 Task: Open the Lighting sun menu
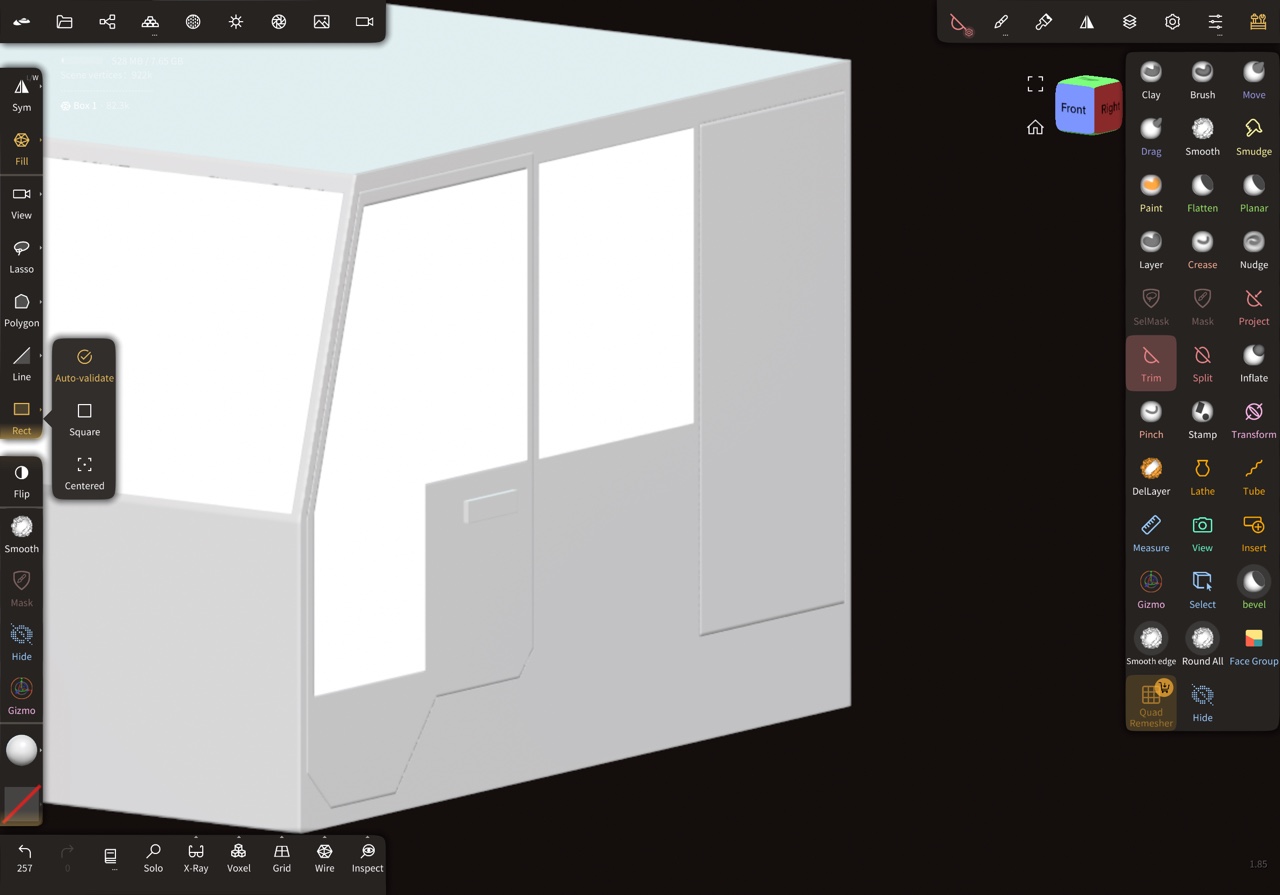[x=236, y=21]
